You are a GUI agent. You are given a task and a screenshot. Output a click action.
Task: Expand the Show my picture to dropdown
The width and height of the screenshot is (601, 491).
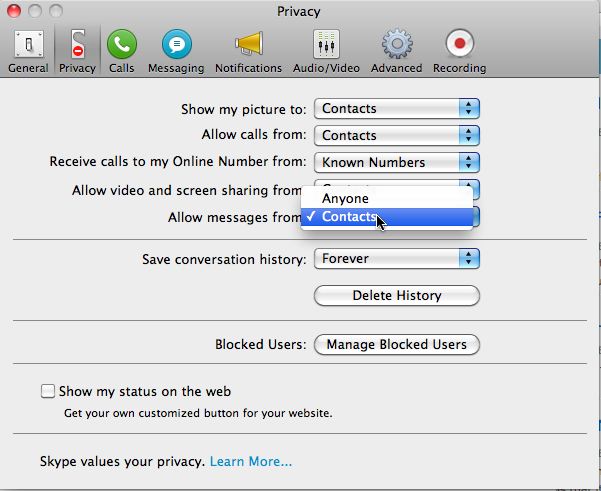(x=397, y=109)
